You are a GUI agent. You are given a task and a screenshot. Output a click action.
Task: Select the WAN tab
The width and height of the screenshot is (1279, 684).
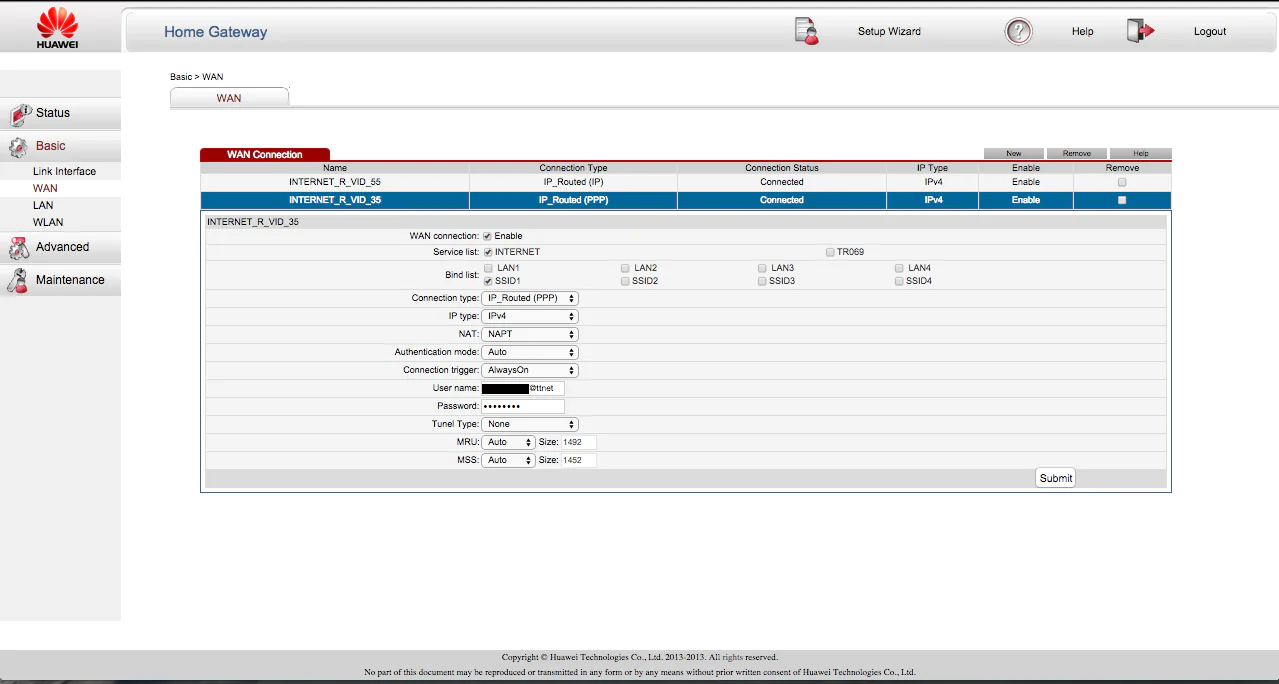point(229,98)
